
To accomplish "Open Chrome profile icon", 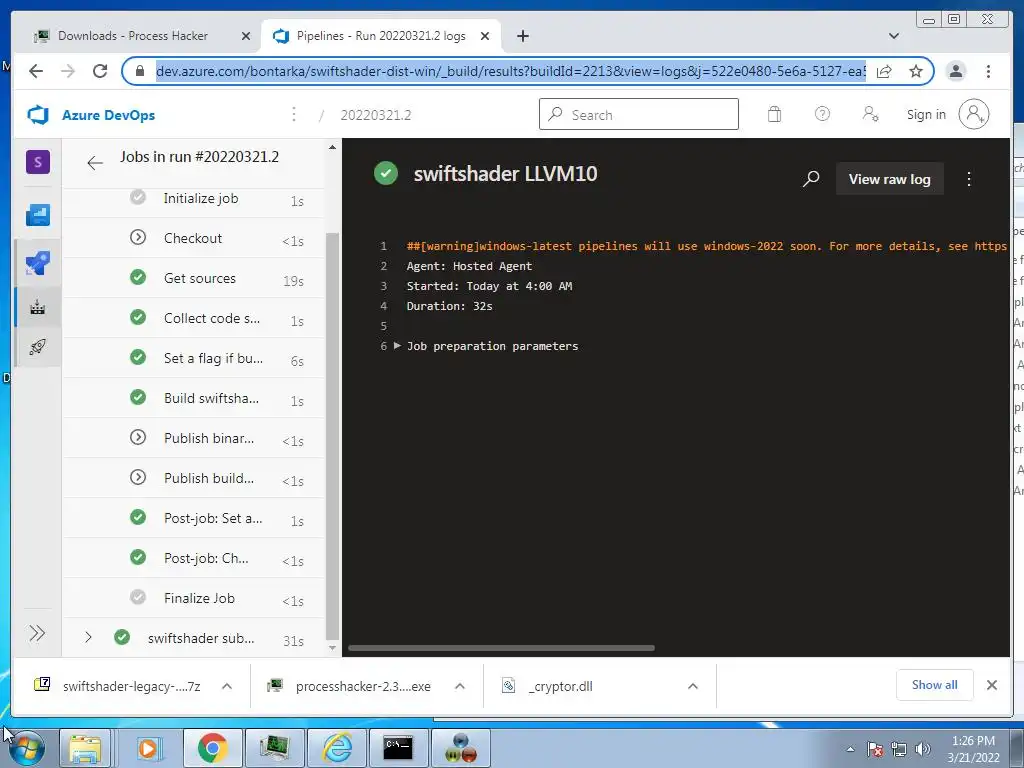I will pyautogui.click(x=955, y=71).
